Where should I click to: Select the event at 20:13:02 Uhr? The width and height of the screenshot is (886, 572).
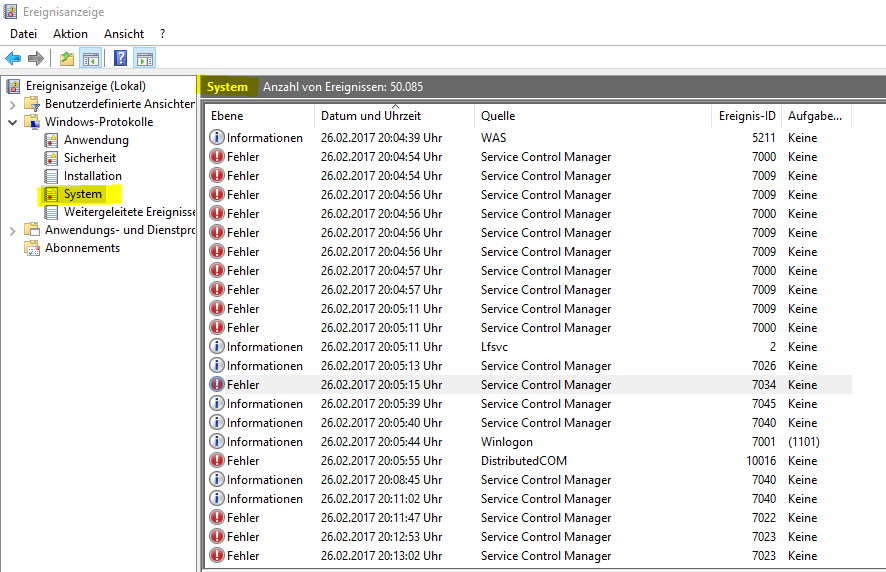tap(528, 556)
